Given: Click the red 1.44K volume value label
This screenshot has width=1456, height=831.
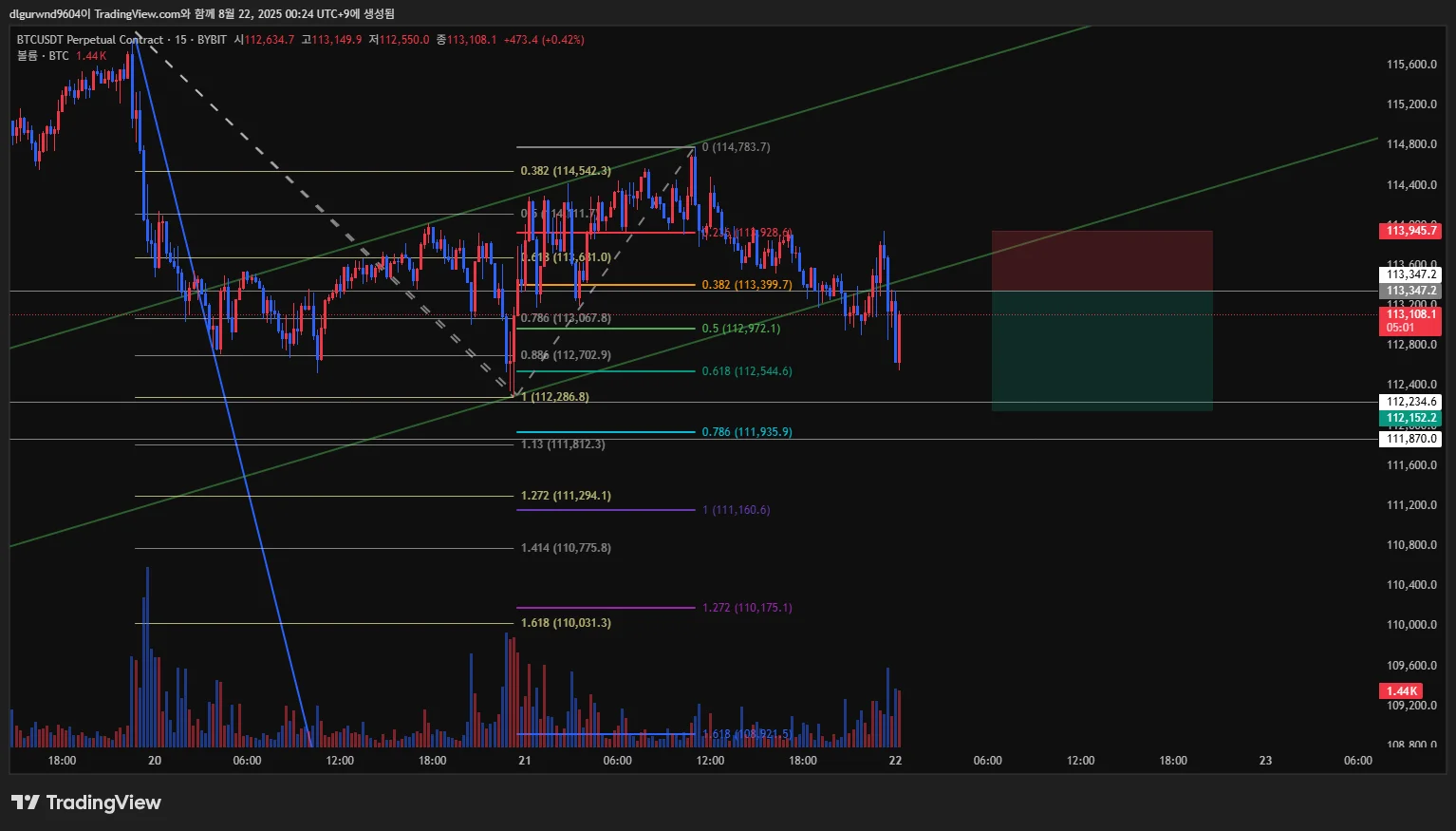Looking at the screenshot, I should point(1401,691).
